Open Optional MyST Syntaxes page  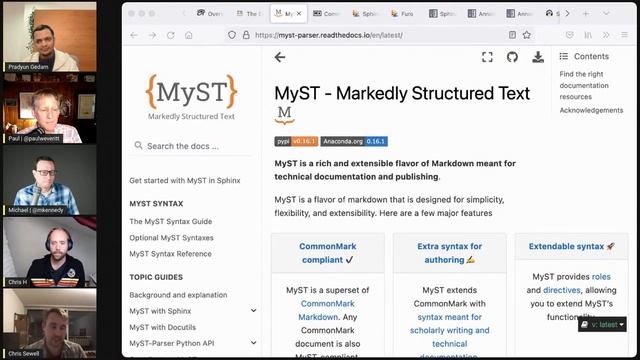(x=171, y=238)
